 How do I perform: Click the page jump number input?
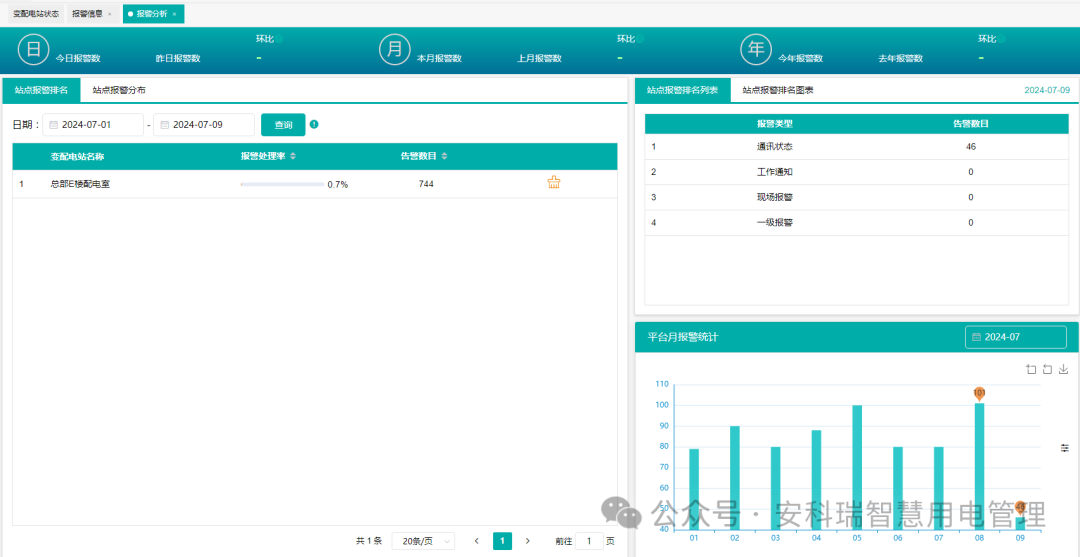589,541
